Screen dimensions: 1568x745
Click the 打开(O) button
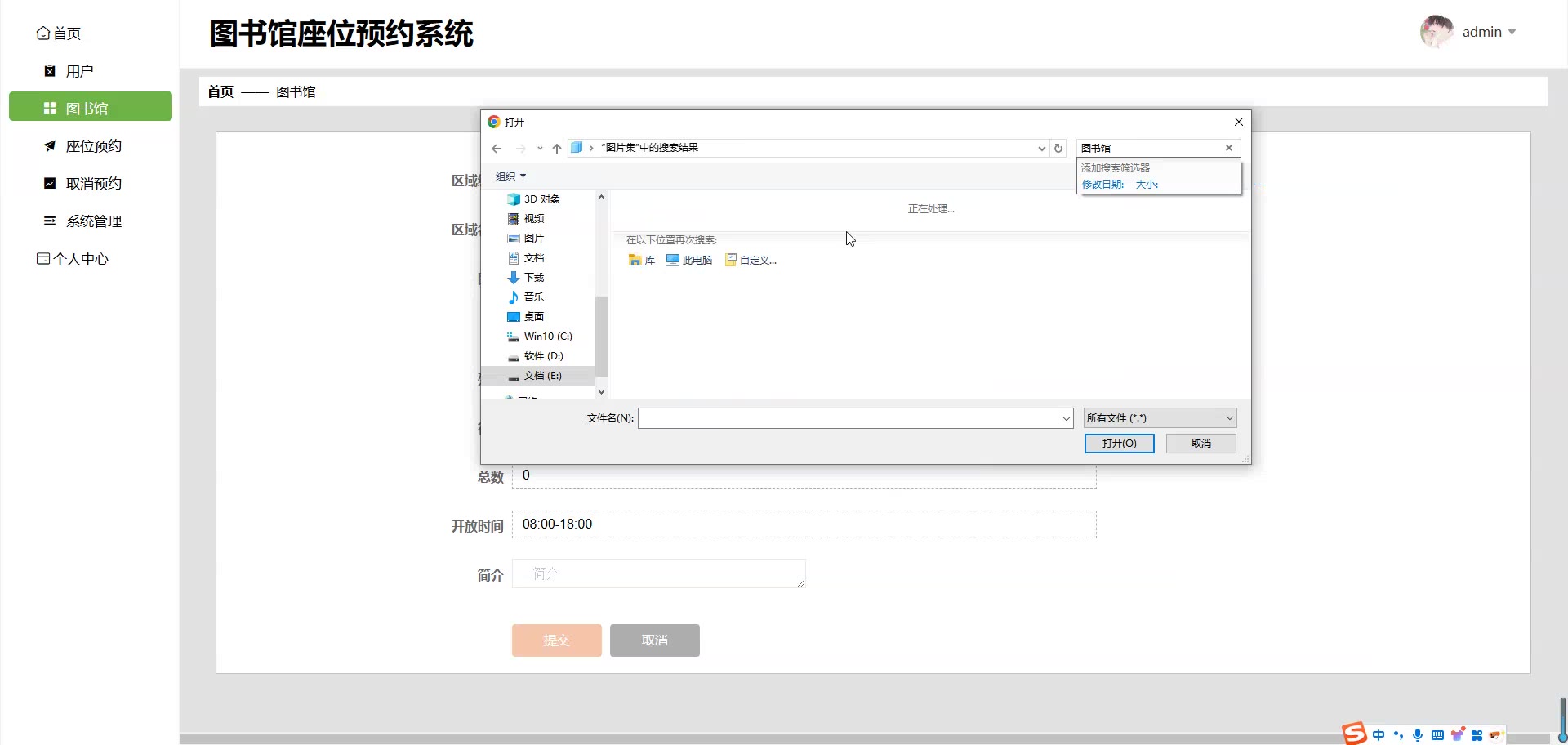pos(1119,444)
